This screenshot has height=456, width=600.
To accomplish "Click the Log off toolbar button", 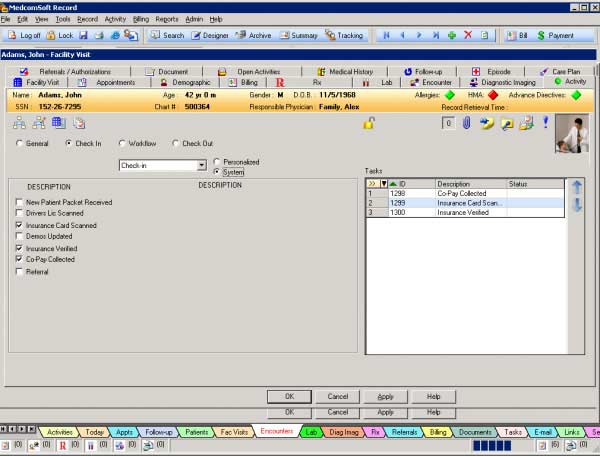I will point(24,36).
